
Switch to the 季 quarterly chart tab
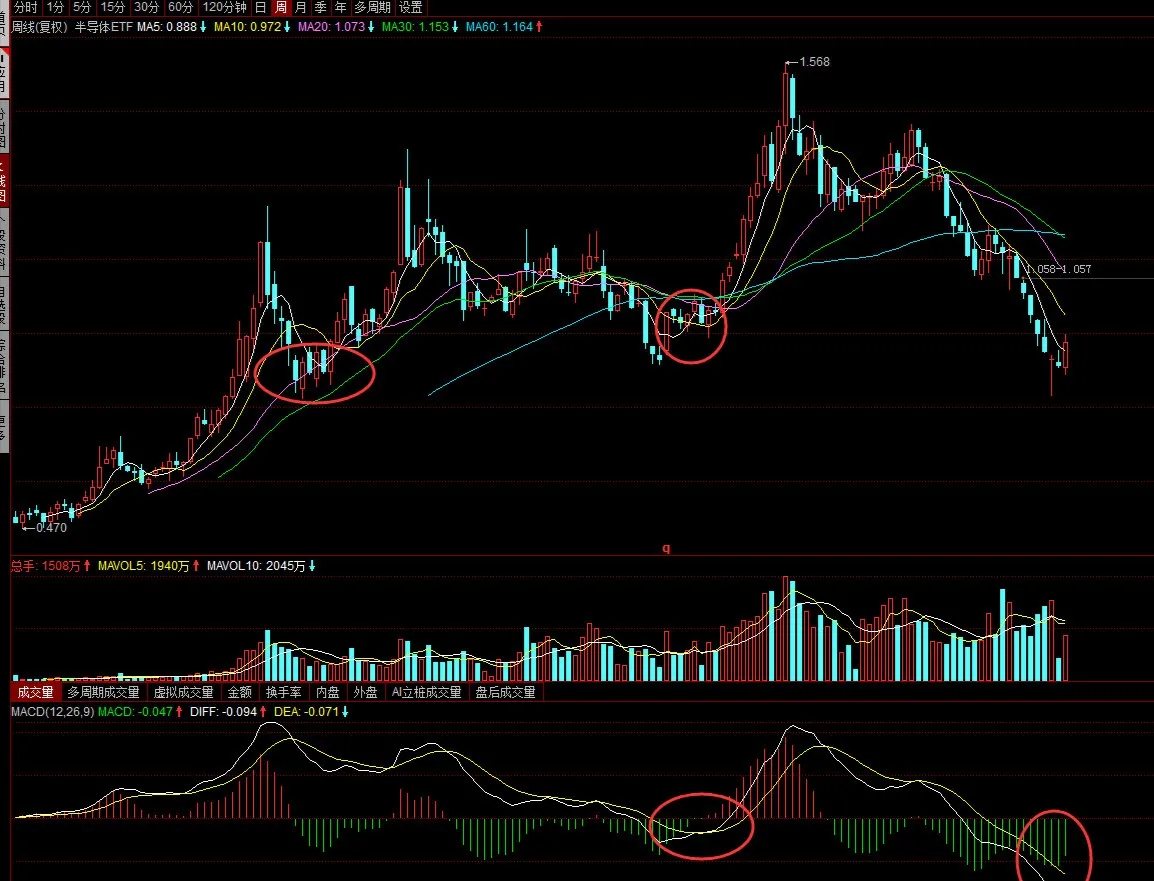[320, 7]
